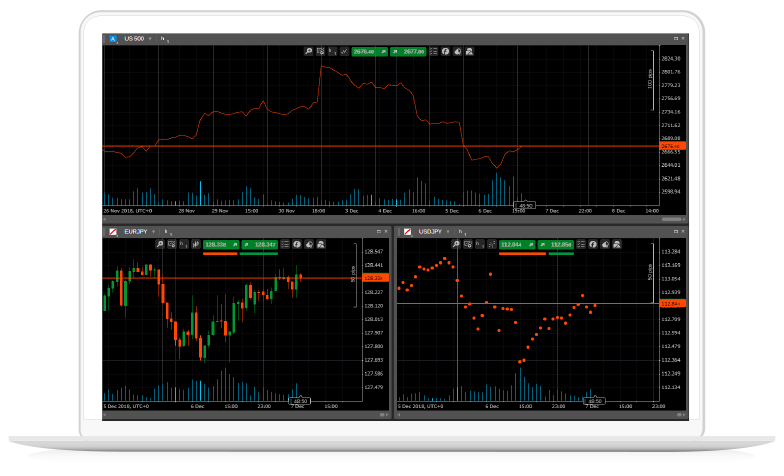Take a chartshot of the EURJPY chart

(321, 244)
